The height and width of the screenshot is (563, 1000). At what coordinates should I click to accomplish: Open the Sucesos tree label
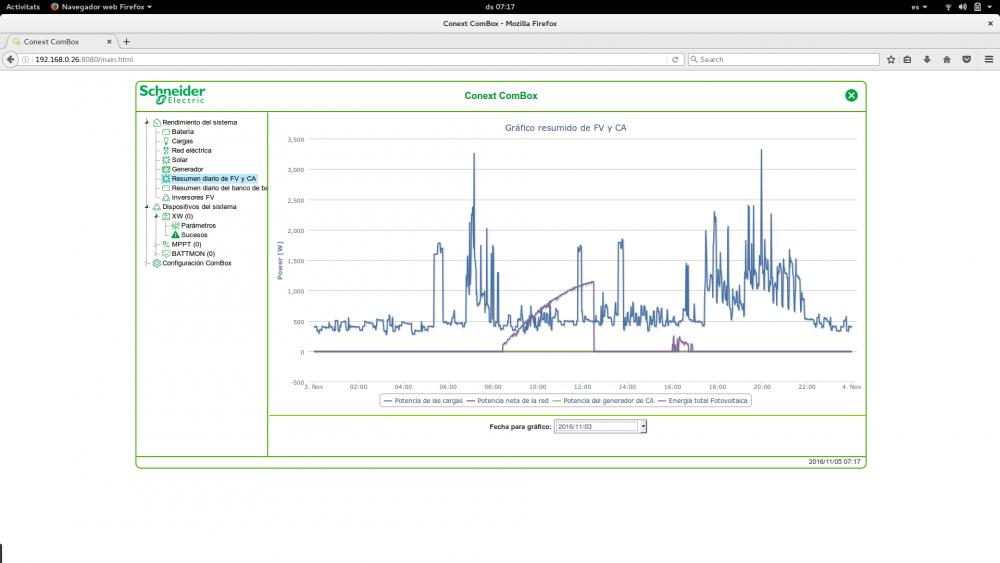tap(194, 235)
